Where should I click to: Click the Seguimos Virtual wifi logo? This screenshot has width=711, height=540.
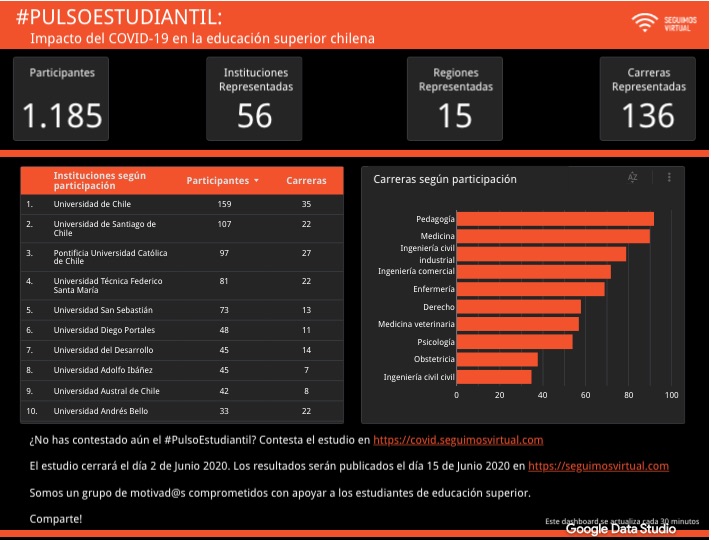(x=664, y=23)
